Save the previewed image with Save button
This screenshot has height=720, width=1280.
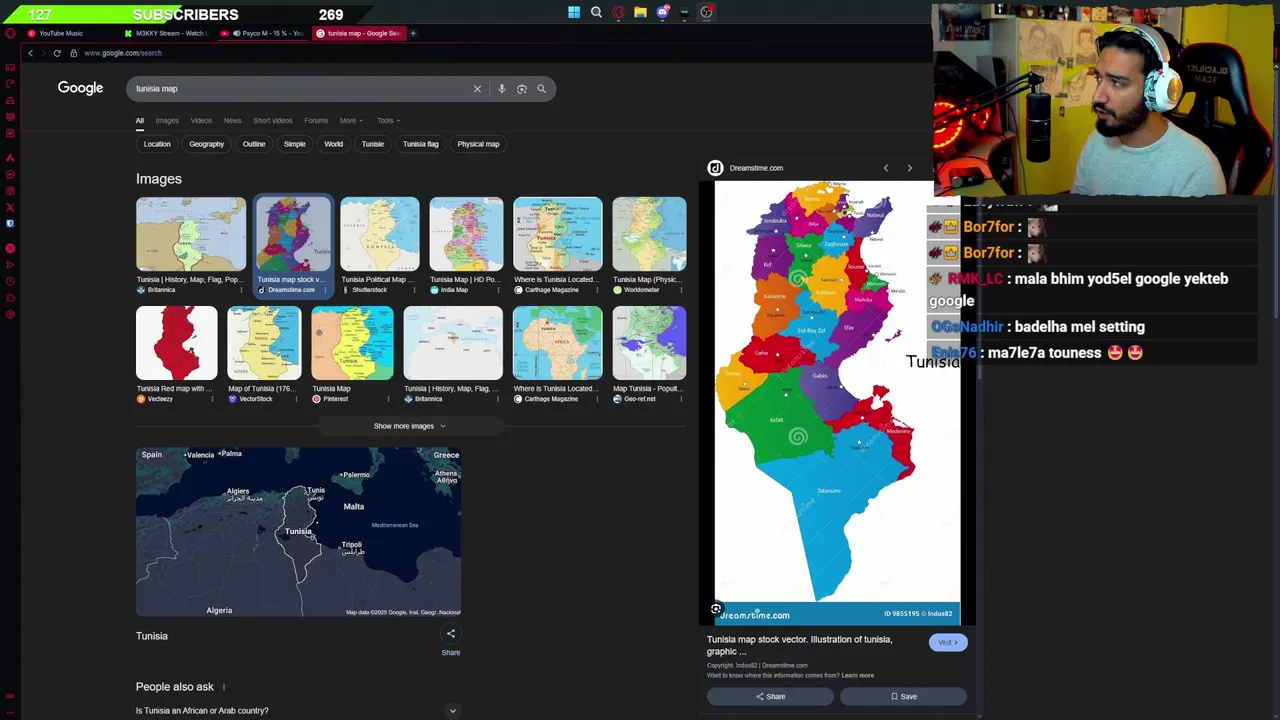(x=903, y=697)
